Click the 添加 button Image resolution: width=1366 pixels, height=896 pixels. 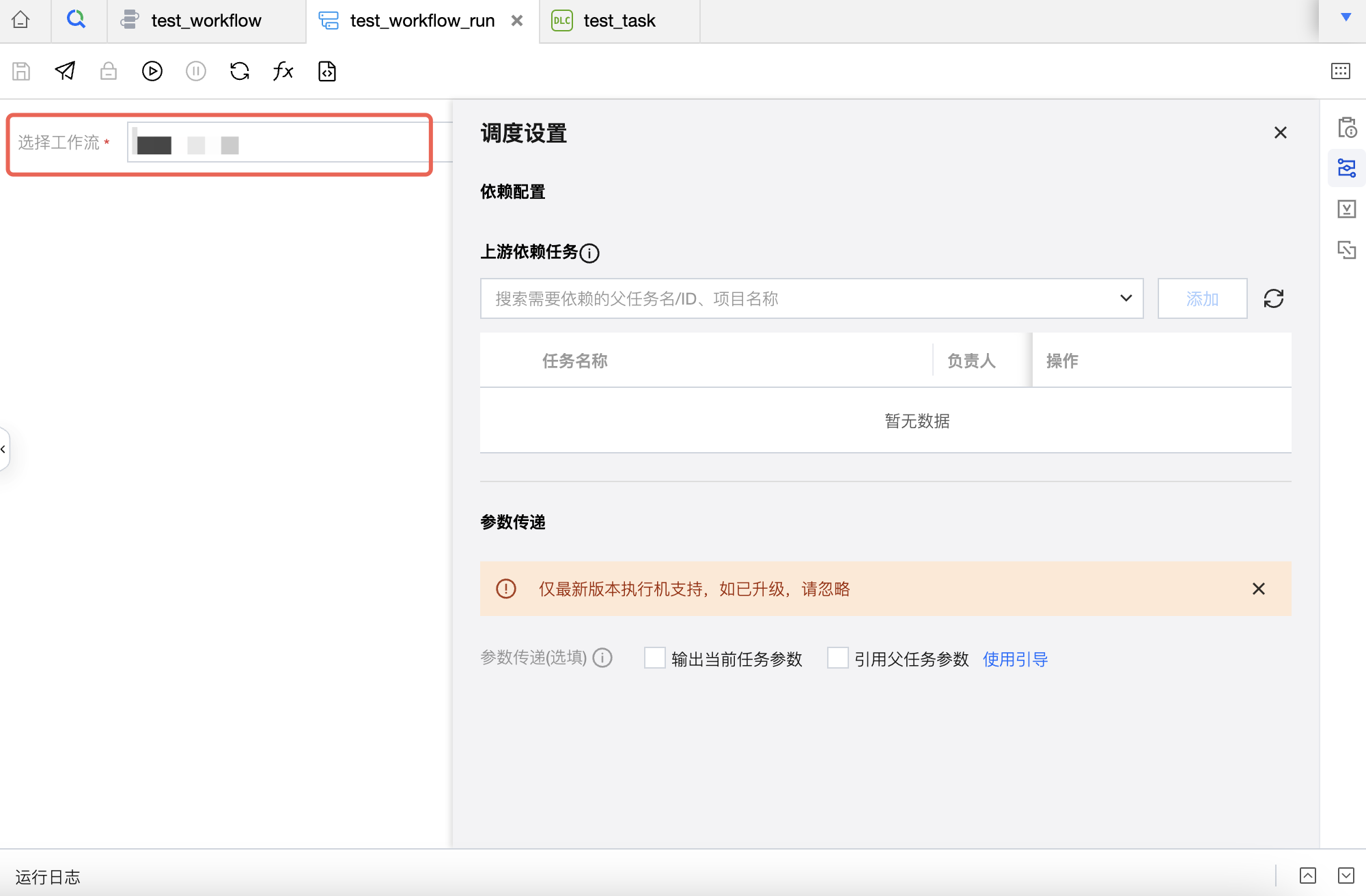tap(1202, 298)
